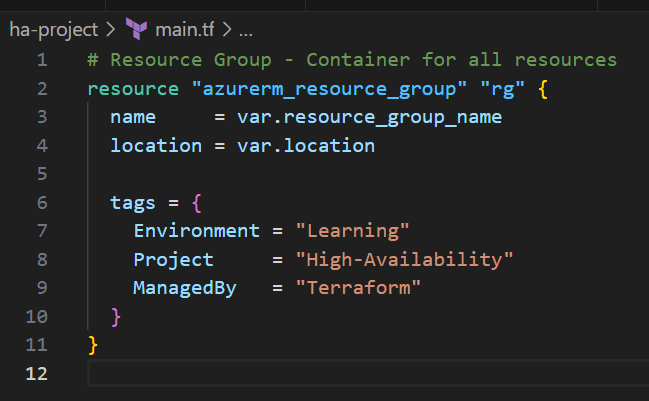Place cursor in the Resource Group comment
This screenshot has height=401, width=649.
[352, 60]
